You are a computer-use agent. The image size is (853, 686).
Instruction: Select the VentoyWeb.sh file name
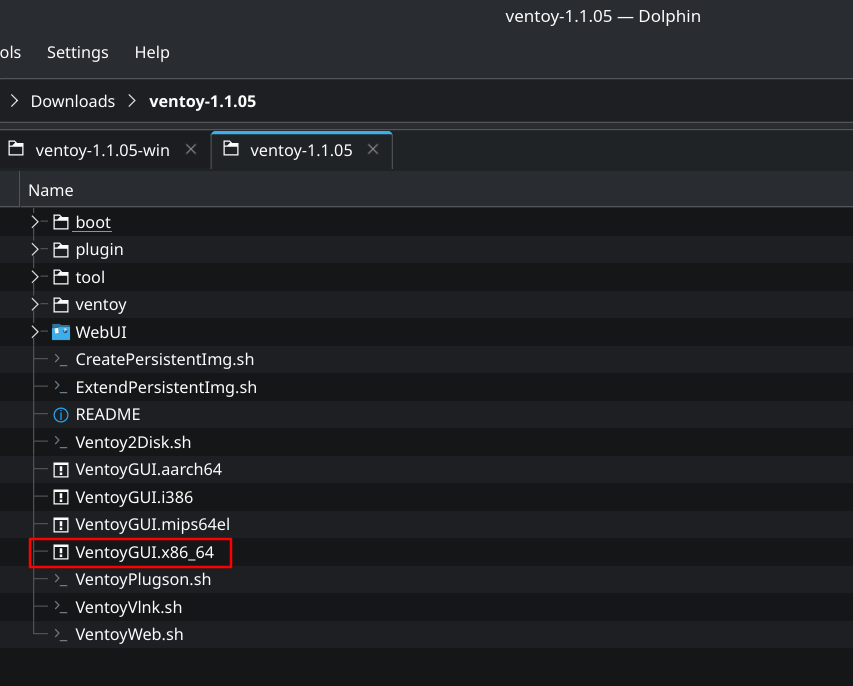(x=129, y=634)
